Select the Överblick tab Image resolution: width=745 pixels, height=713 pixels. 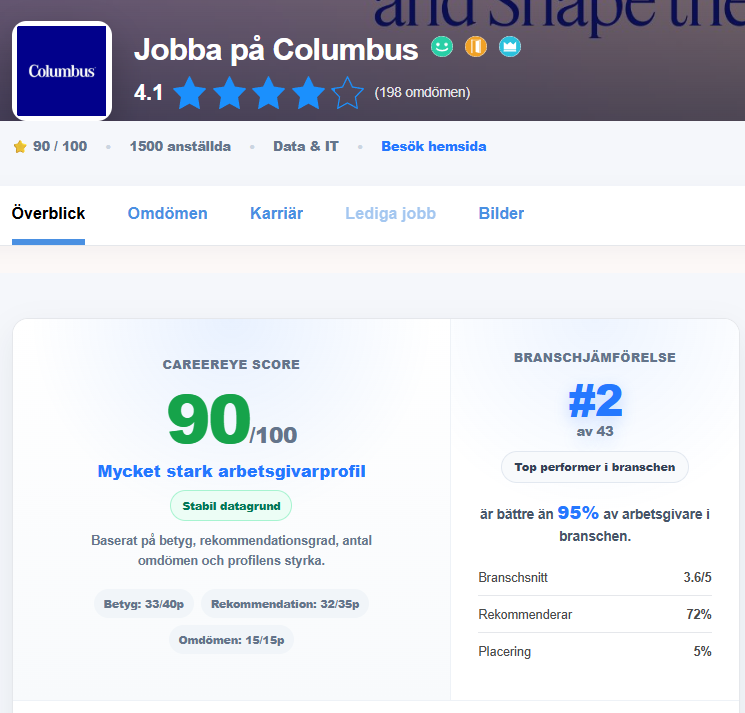[48, 213]
